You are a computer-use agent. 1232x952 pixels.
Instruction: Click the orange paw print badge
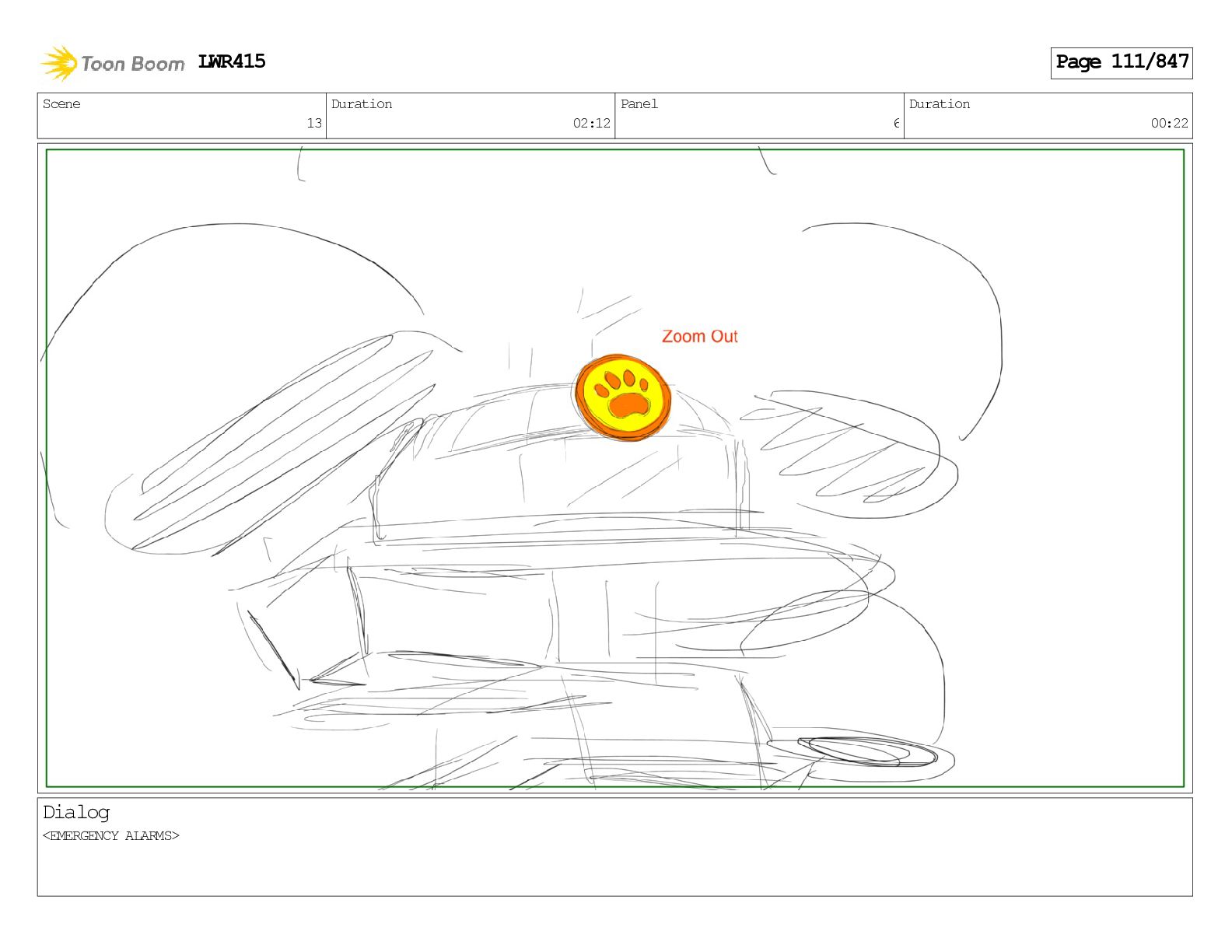[x=623, y=397]
